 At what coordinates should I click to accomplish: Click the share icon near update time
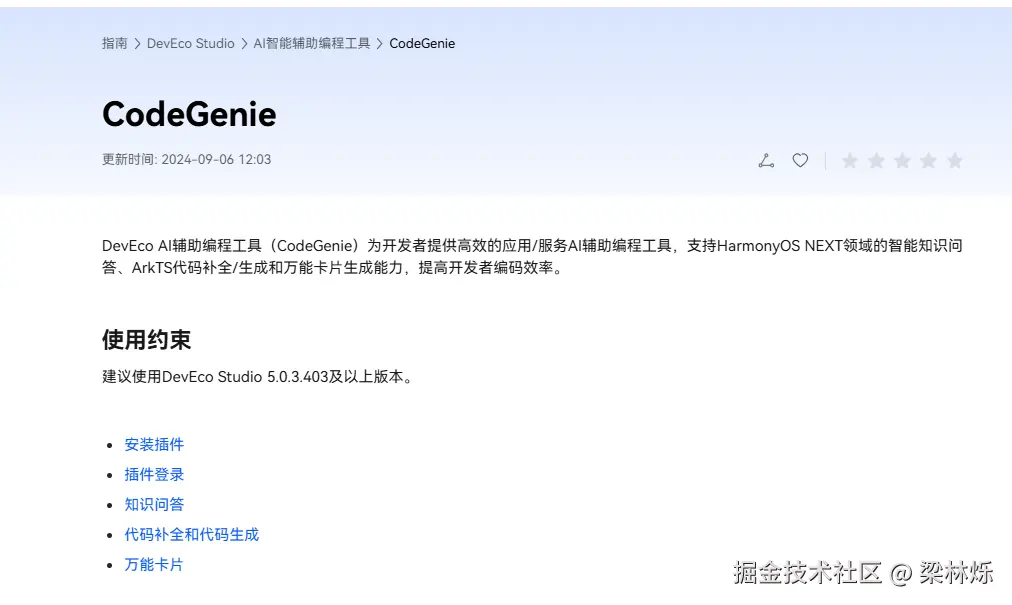pyautogui.click(x=766, y=160)
